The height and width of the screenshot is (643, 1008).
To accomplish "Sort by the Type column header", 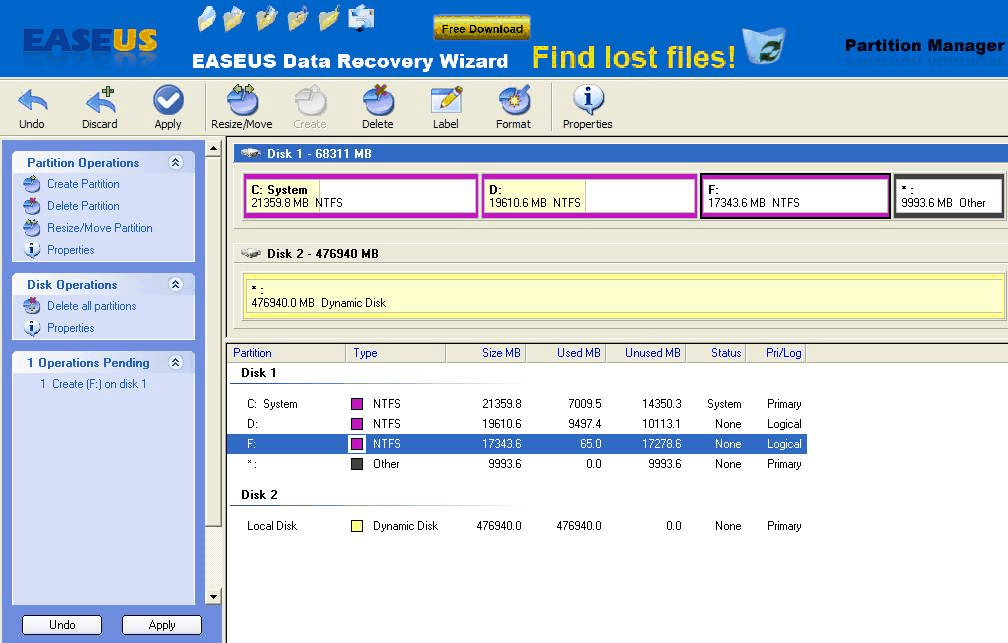I will (x=395, y=353).
